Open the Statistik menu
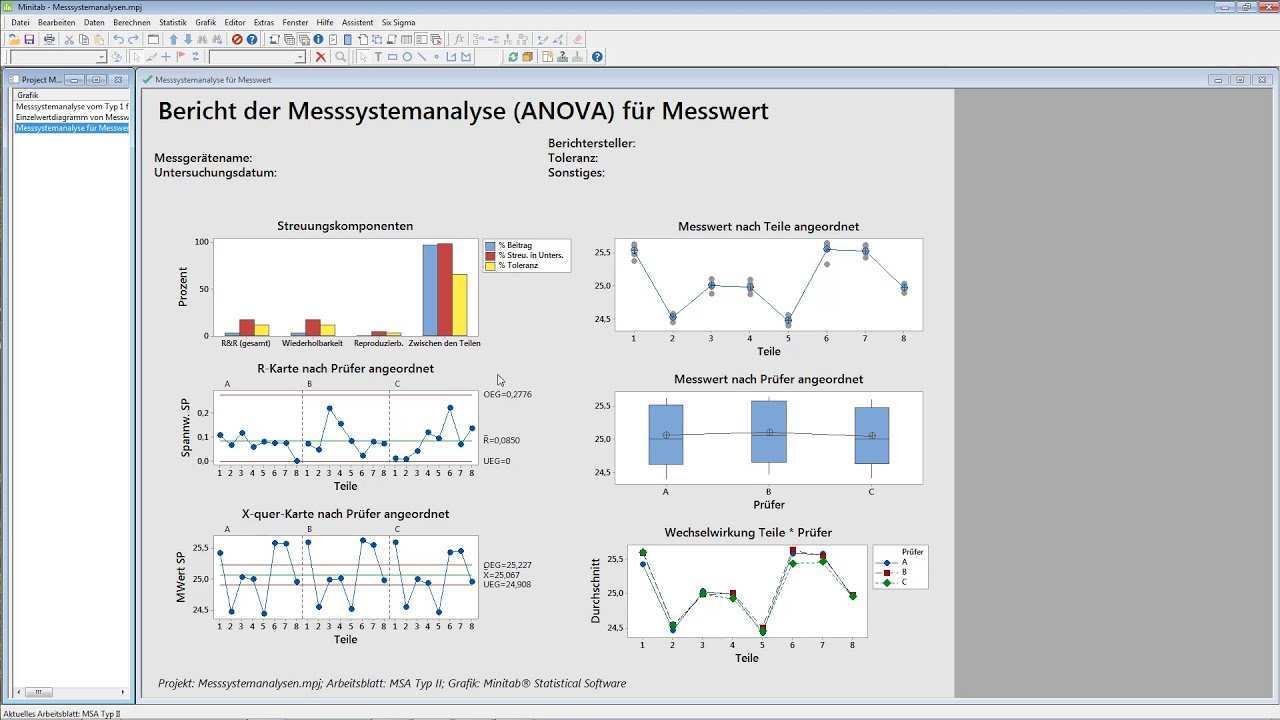 tap(172, 22)
